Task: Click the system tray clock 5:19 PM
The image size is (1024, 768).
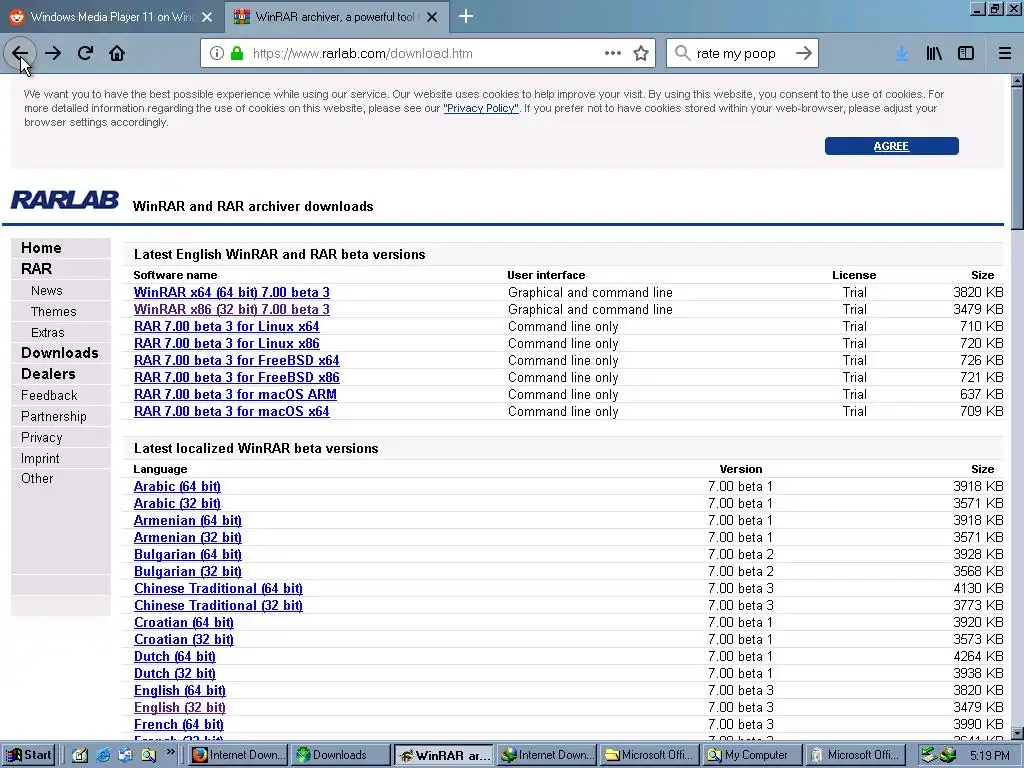Action: point(989,756)
